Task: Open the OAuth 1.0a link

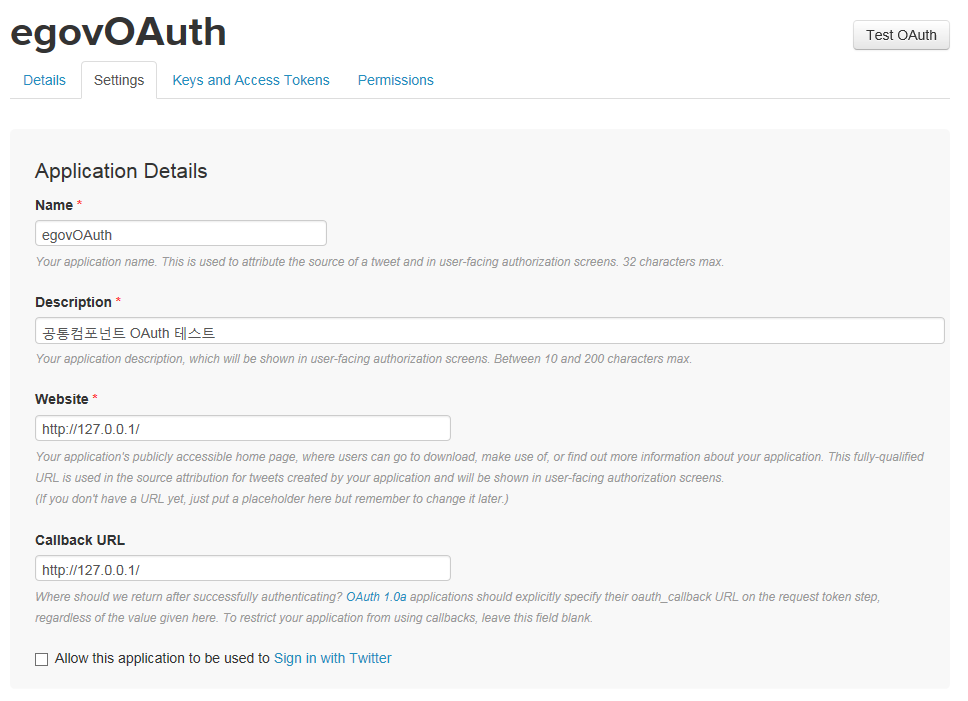Action: pos(376,597)
